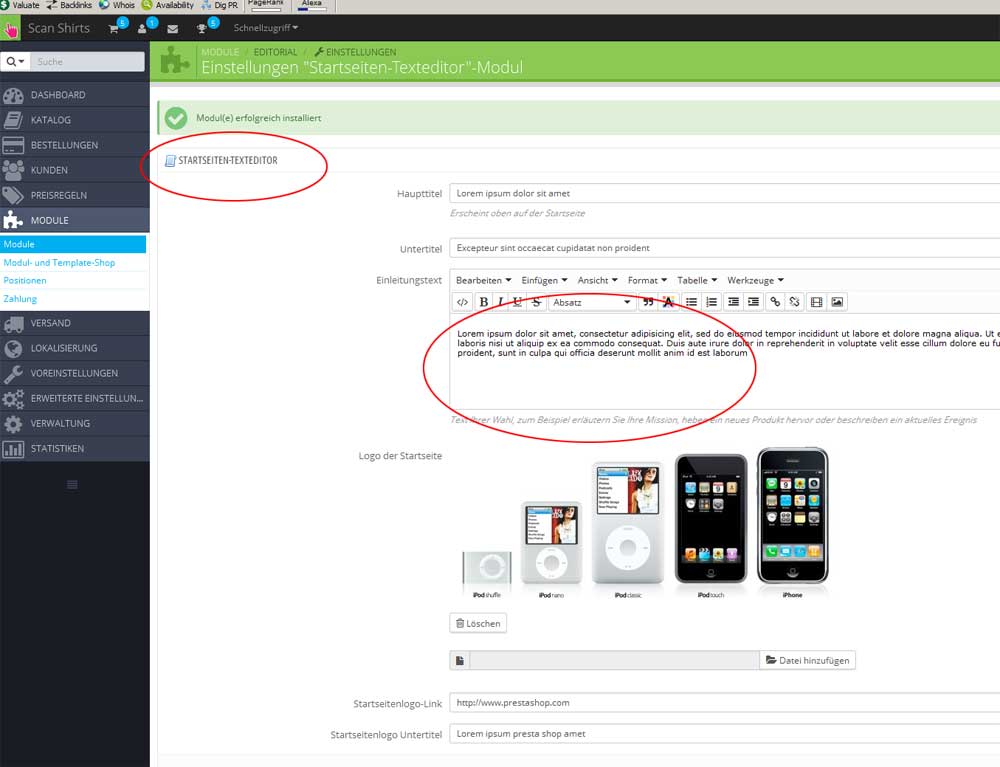Open Modul- und Template-Shop submenu link

point(59,263)
